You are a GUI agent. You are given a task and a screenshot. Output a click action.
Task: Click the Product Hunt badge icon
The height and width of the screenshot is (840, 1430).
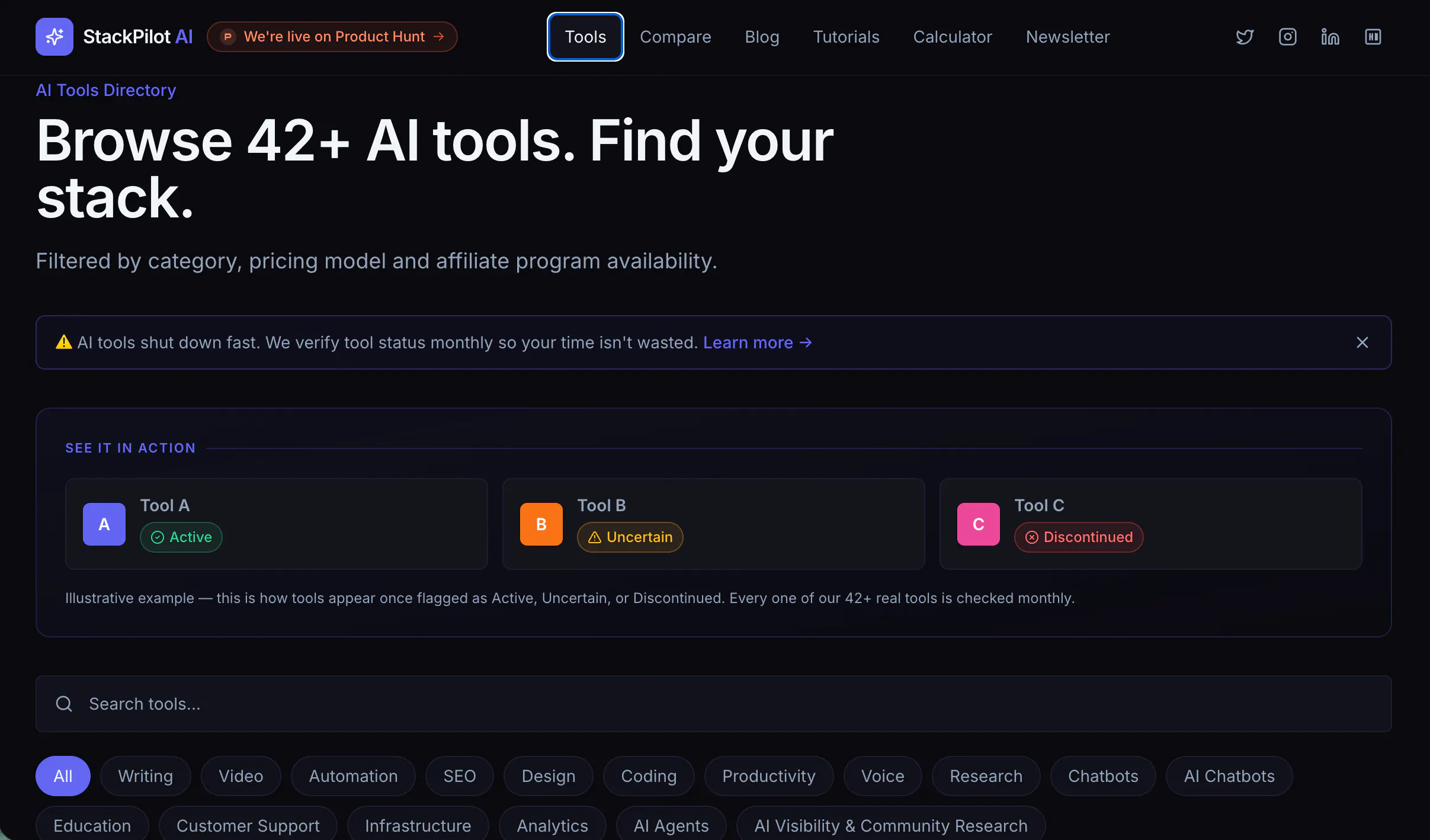pos(227,37)
